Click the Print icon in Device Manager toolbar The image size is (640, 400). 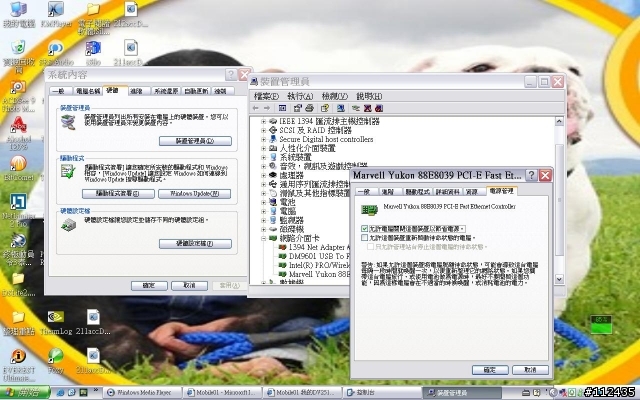(x=309, y=108)
